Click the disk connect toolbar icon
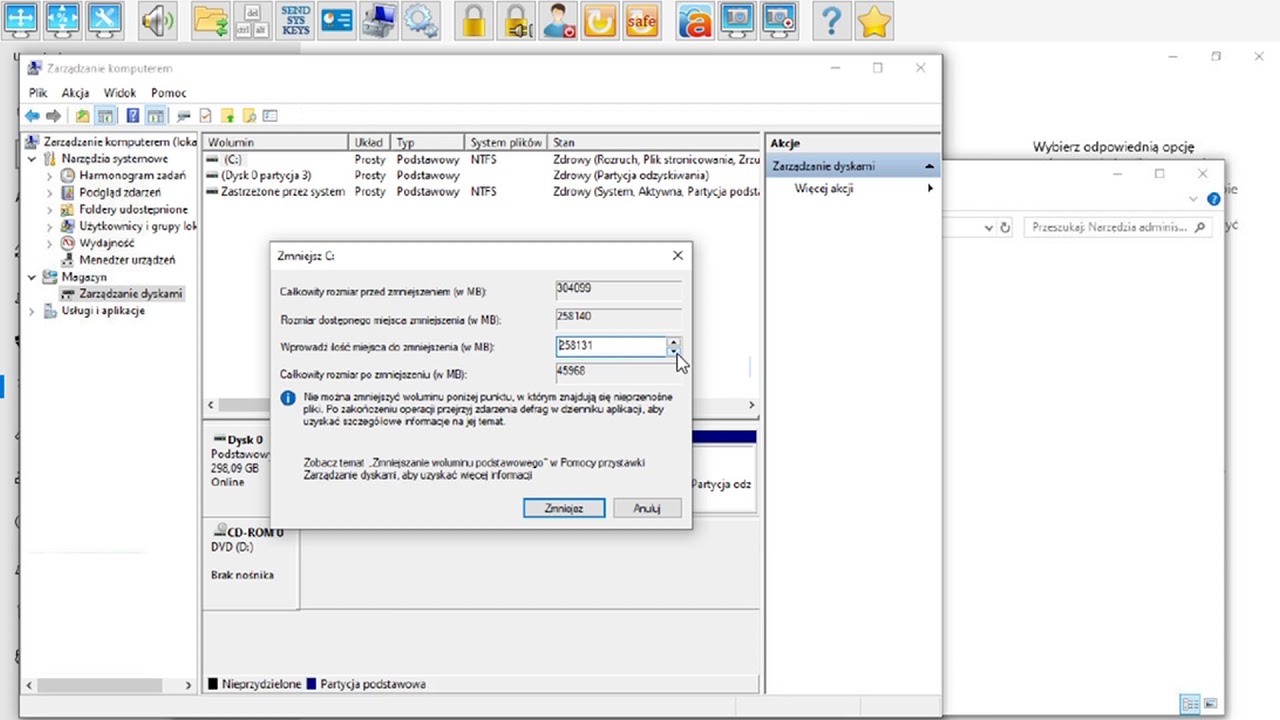The width and height of the screenshot is (1280, 720). 183,116
